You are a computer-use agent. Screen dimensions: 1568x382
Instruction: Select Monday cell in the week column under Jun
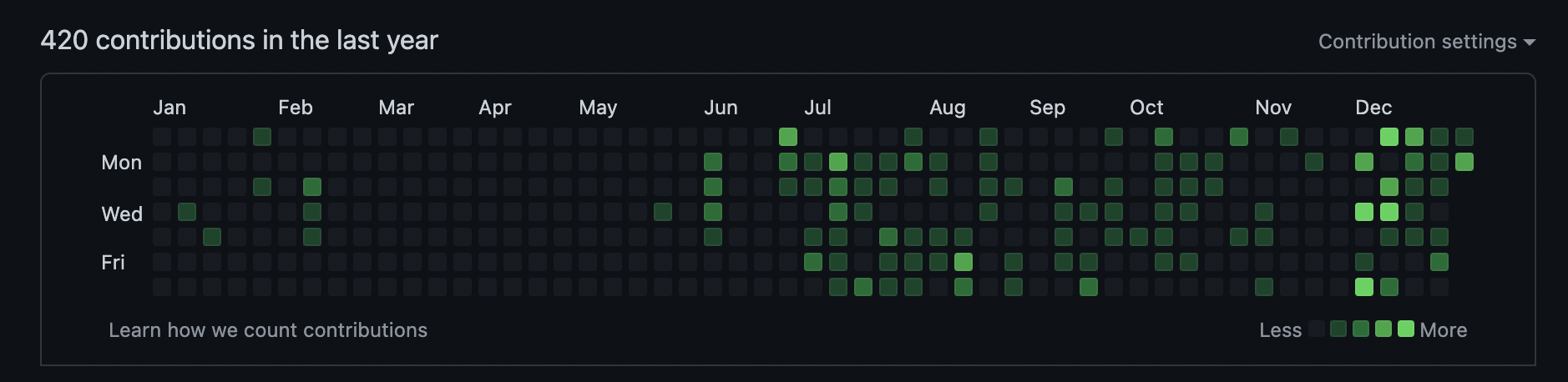pos(713,162)
